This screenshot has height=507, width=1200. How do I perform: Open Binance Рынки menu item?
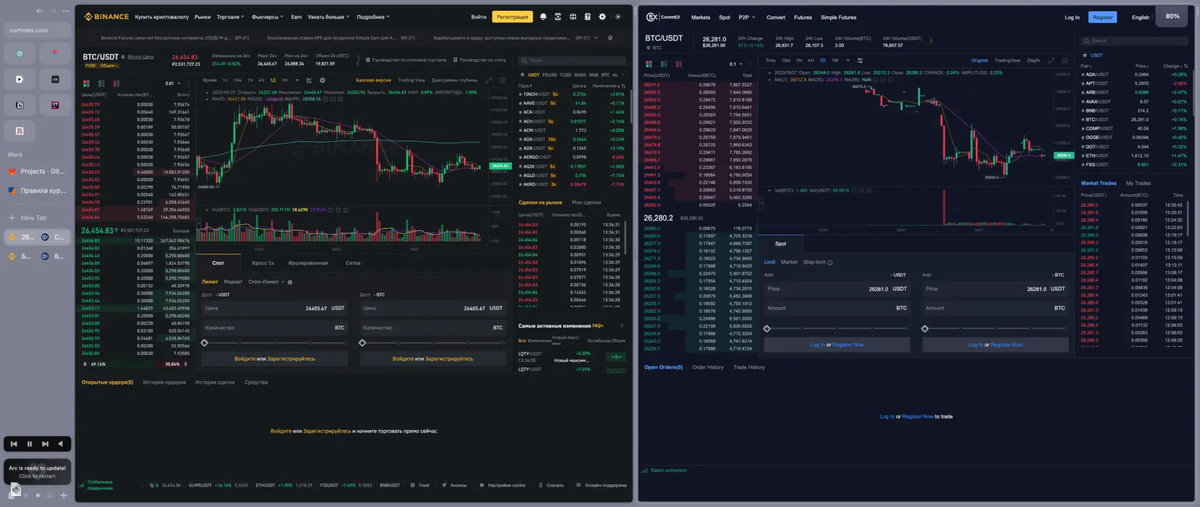[202, 17]
